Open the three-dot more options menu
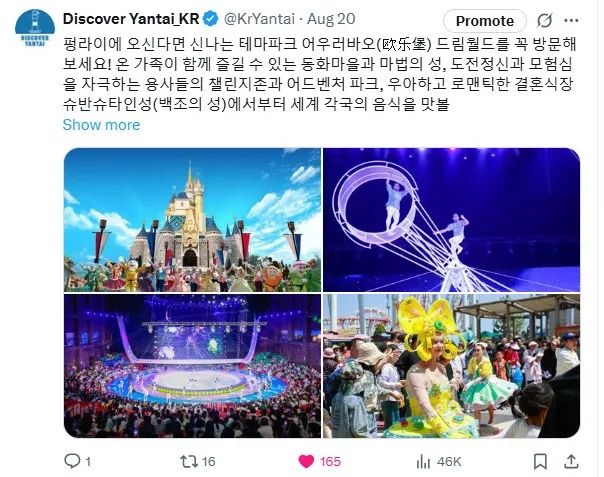Screen dimensions: 604x477 coord(571,20)
